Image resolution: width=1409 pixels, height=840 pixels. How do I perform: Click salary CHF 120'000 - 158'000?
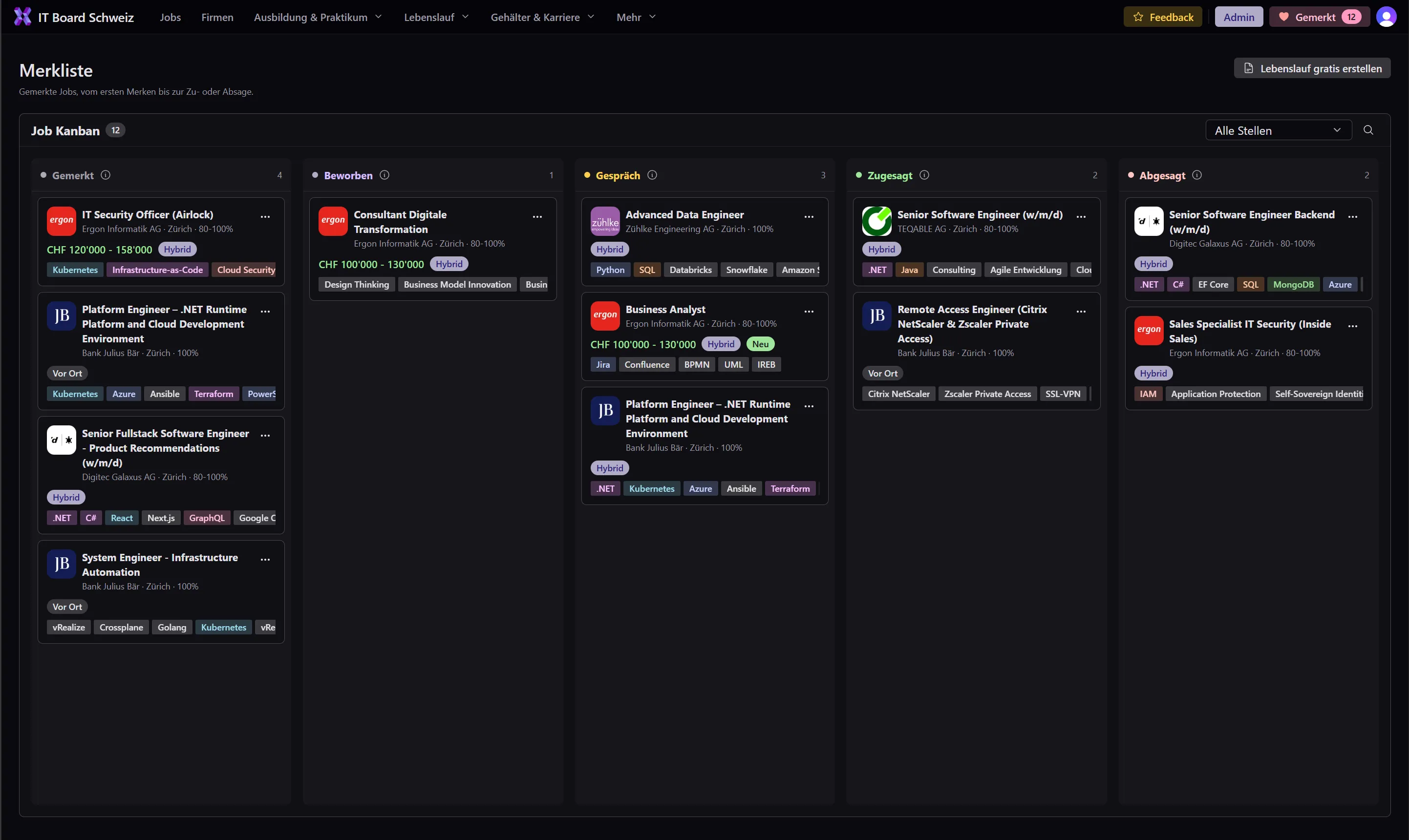(99, 250)
